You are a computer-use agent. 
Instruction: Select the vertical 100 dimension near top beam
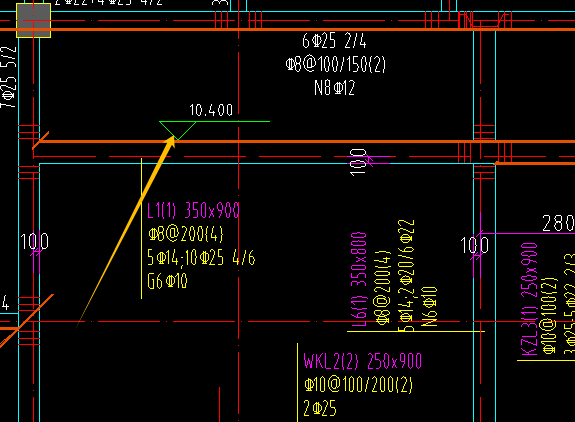pos(358,162)
